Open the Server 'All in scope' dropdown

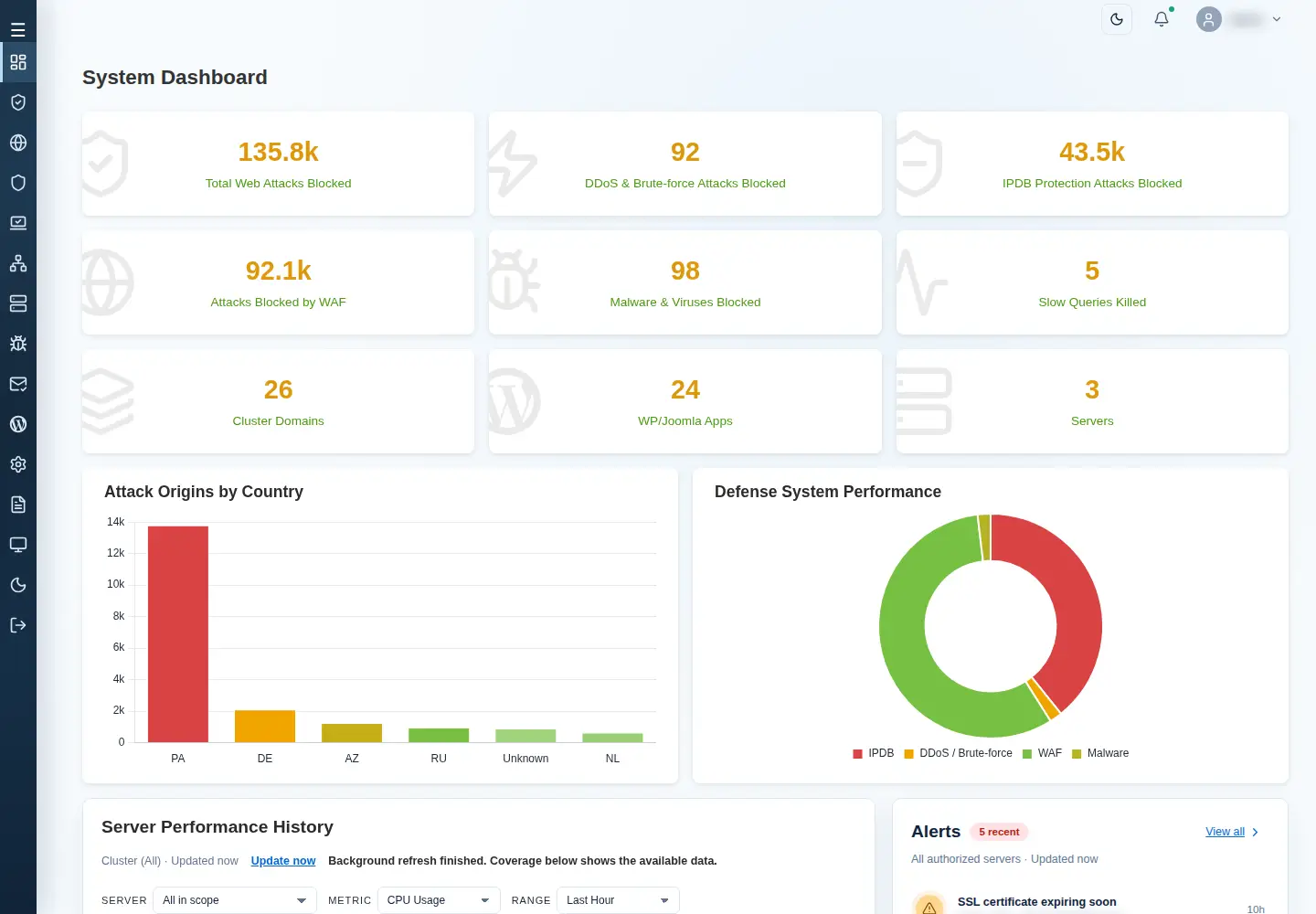coord(235,900)
